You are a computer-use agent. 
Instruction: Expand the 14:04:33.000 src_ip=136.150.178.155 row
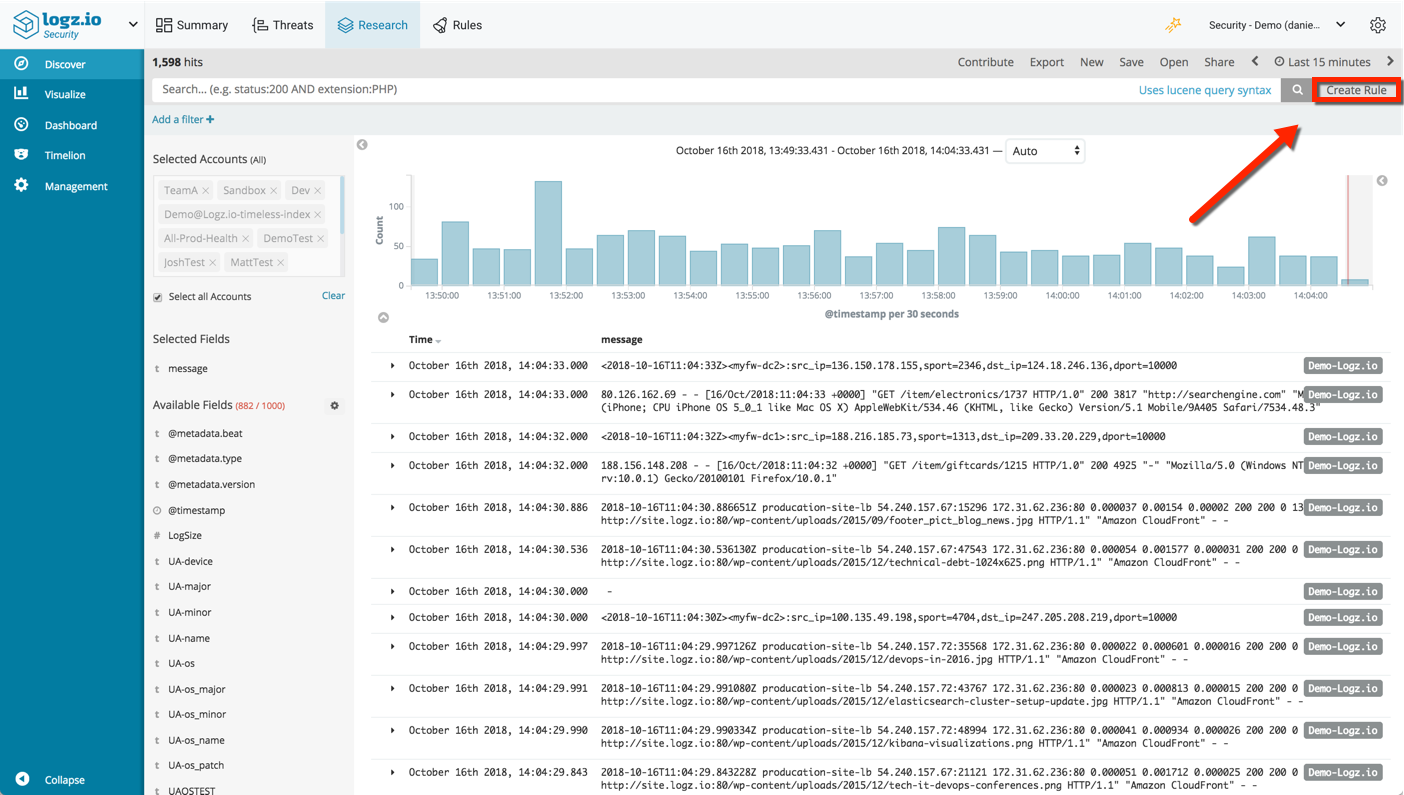[x=392, y=366]
